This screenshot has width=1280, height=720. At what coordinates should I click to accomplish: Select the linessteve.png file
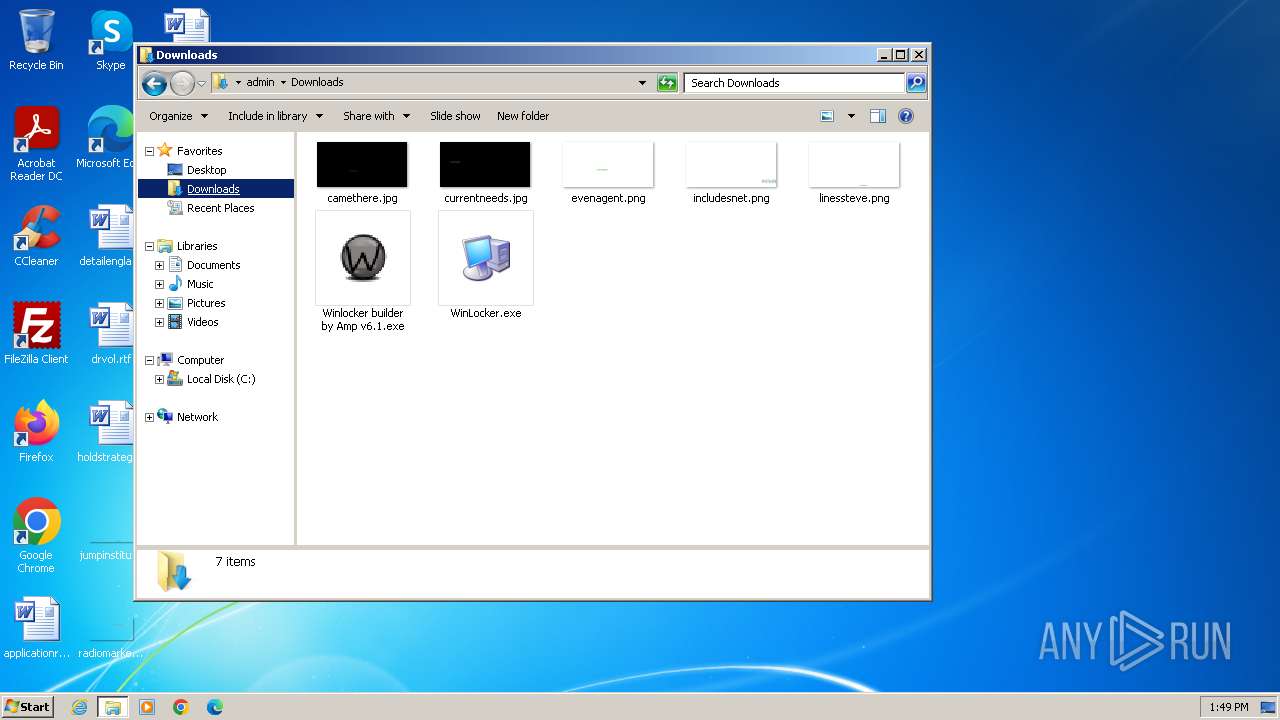pos(854,172)
